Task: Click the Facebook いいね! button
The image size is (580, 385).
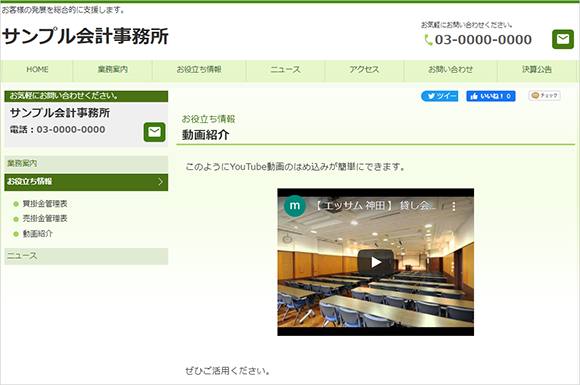Action: point(490,96)
